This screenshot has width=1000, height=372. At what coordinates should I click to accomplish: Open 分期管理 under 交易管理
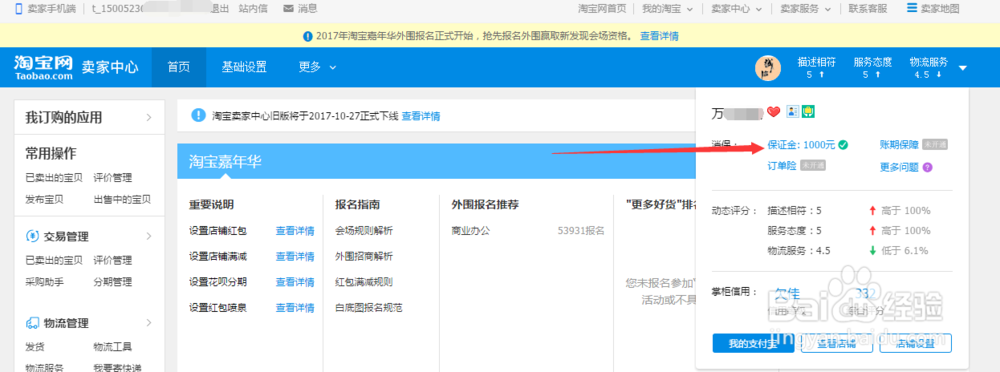pyautogui.click(x=113, y=281)
